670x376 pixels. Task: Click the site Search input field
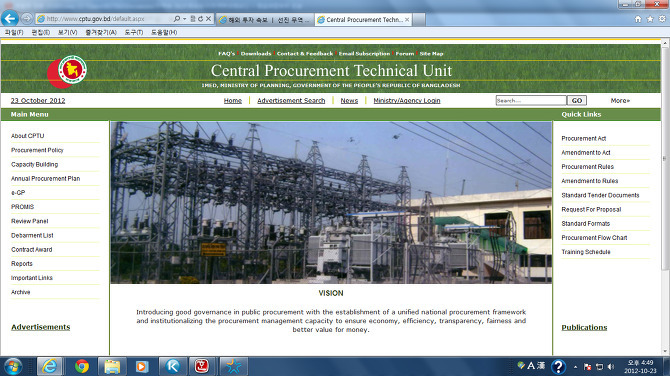pyautogui.click(x=531, y=100)
